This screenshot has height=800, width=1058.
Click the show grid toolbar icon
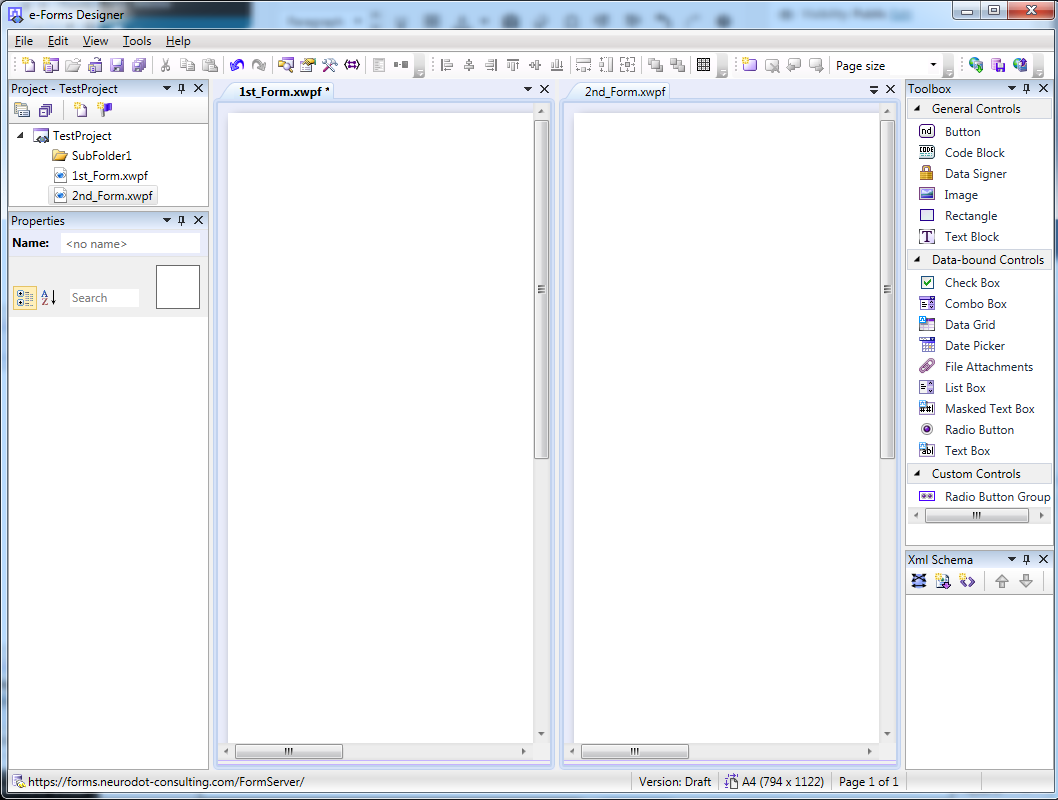704,65
